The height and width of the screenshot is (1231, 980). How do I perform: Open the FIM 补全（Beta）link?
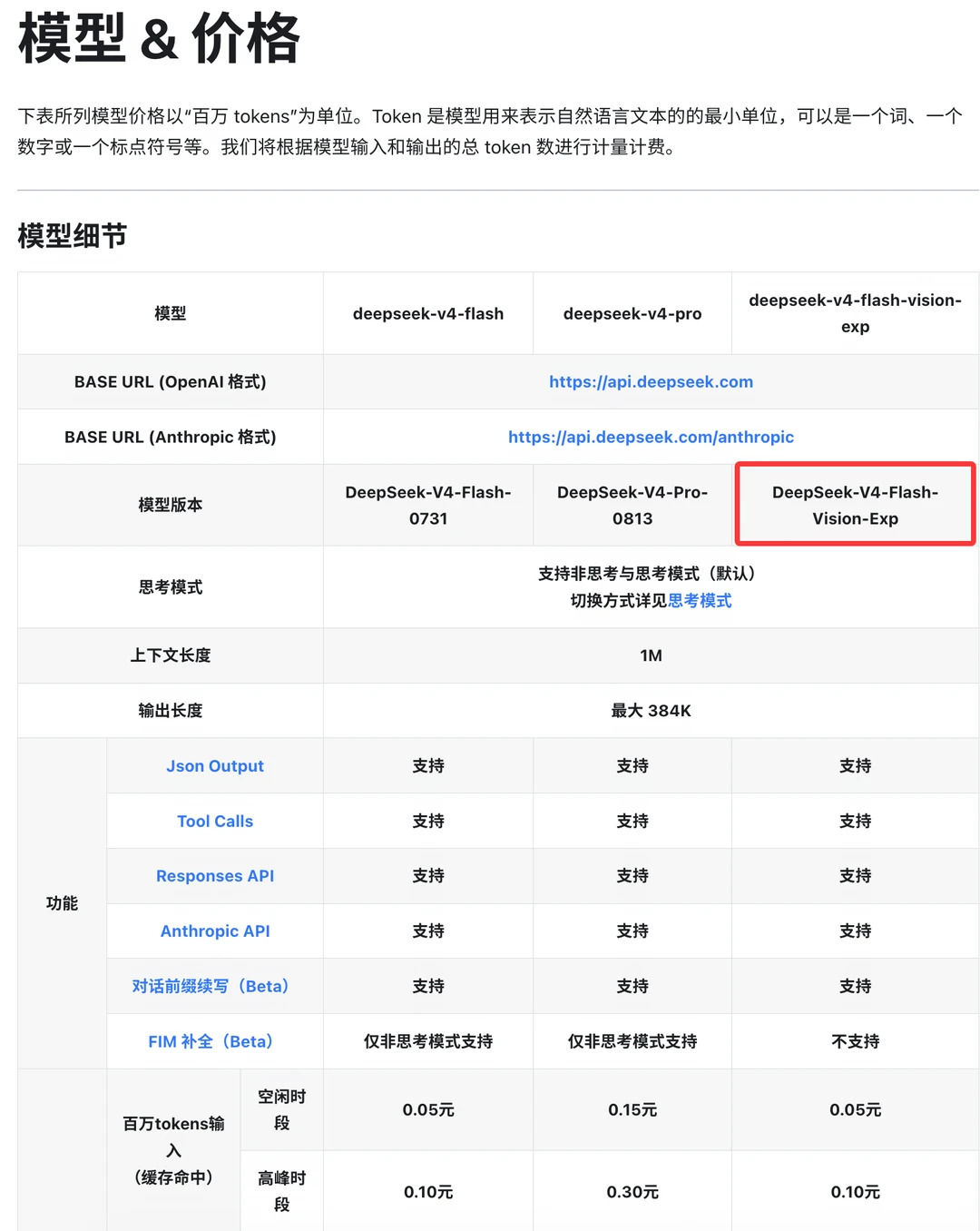[x=215, y=1042]
